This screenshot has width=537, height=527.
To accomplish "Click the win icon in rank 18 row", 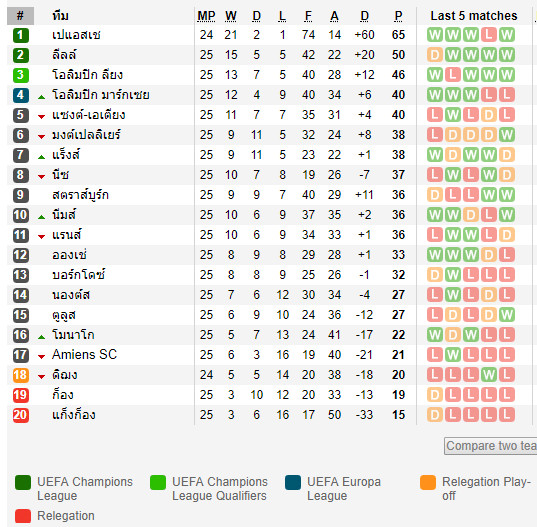I will coord(489,375).
